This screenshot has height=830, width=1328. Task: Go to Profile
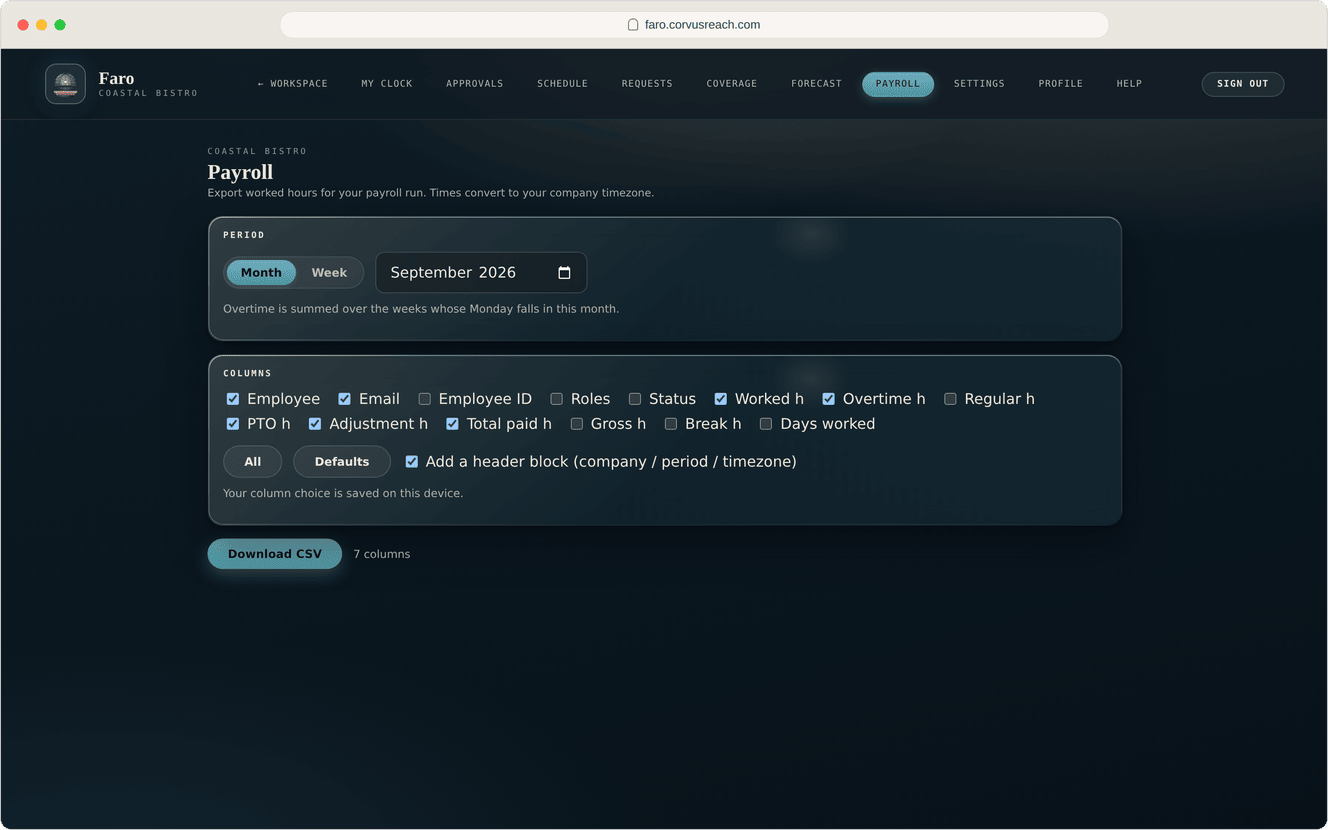1061,84
